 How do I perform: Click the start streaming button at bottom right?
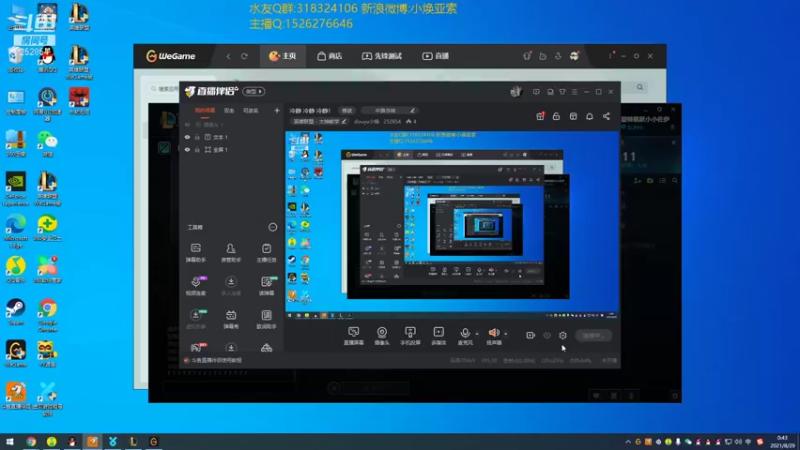point(593,336)
